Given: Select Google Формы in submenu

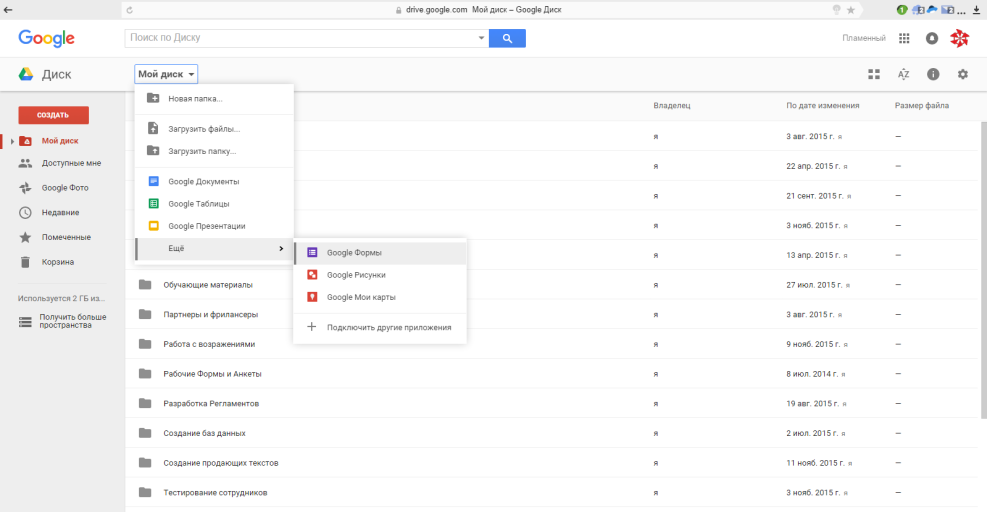Looking at the screenshot, I should coord(380,253).
